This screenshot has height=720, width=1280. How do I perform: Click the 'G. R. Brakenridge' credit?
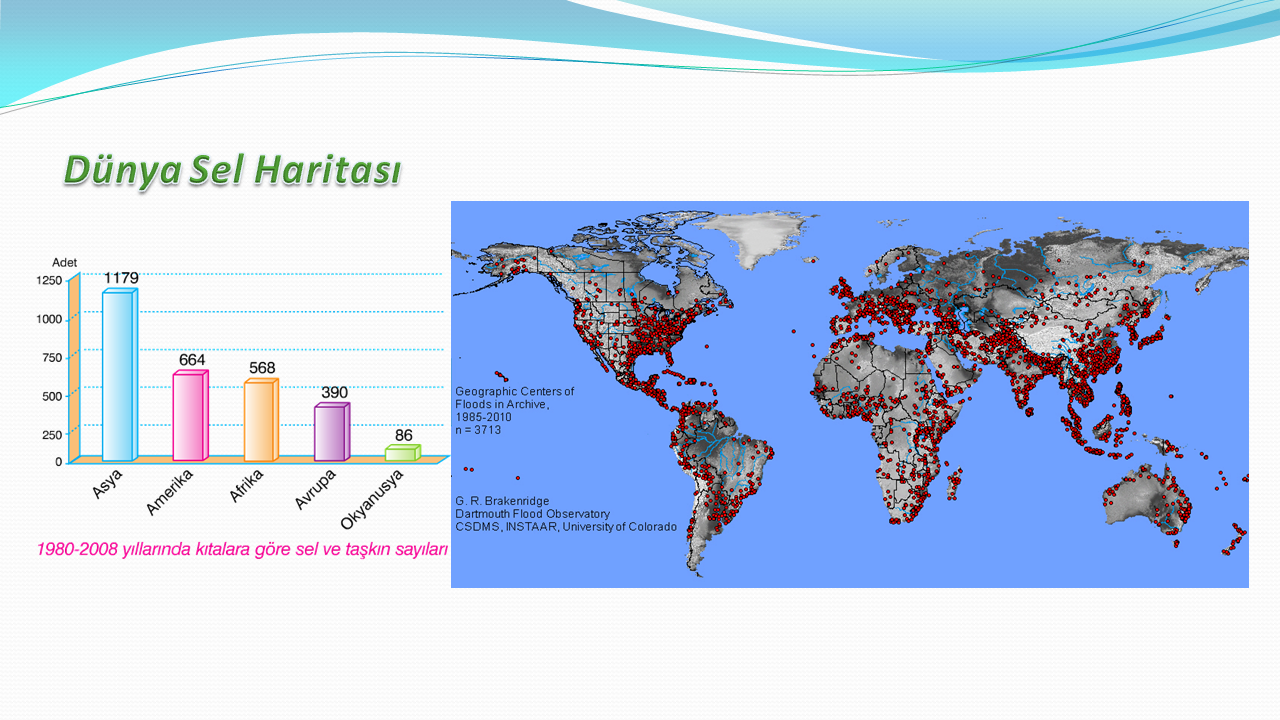coord(502,500)
